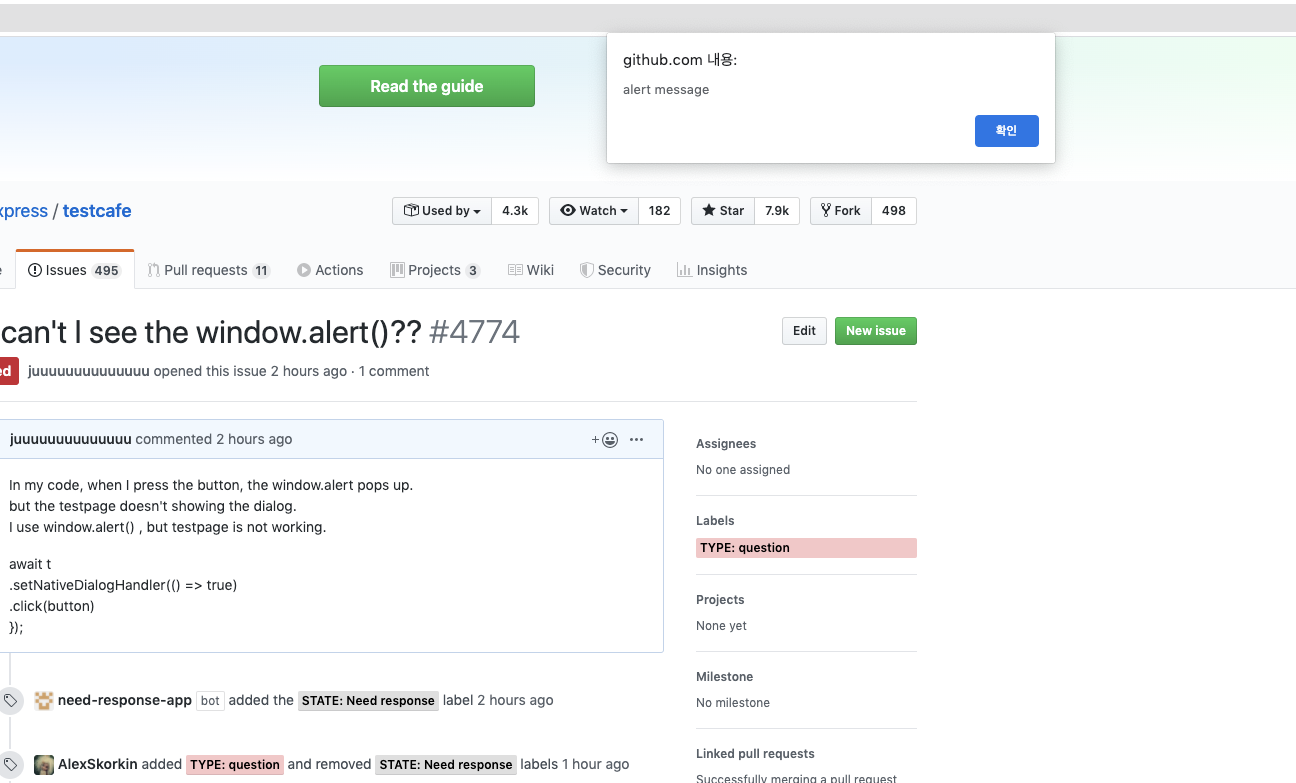Screen dimensions: 1296x783
Task: Dismiss the alert with the 확인 button
Action: pyautogui.click(x=1006, y=130)
